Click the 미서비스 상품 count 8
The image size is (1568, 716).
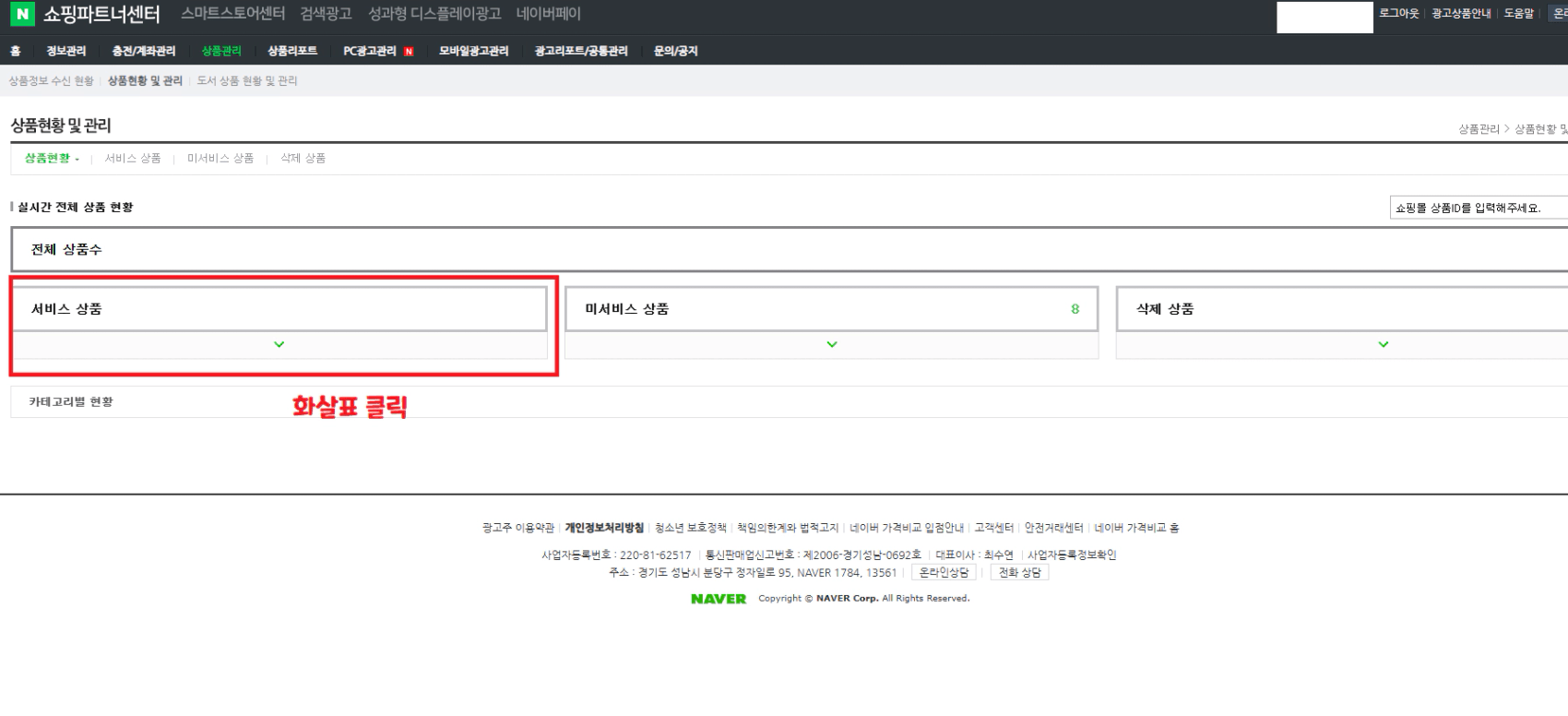pyautogui.click(x=1075, y=309)
